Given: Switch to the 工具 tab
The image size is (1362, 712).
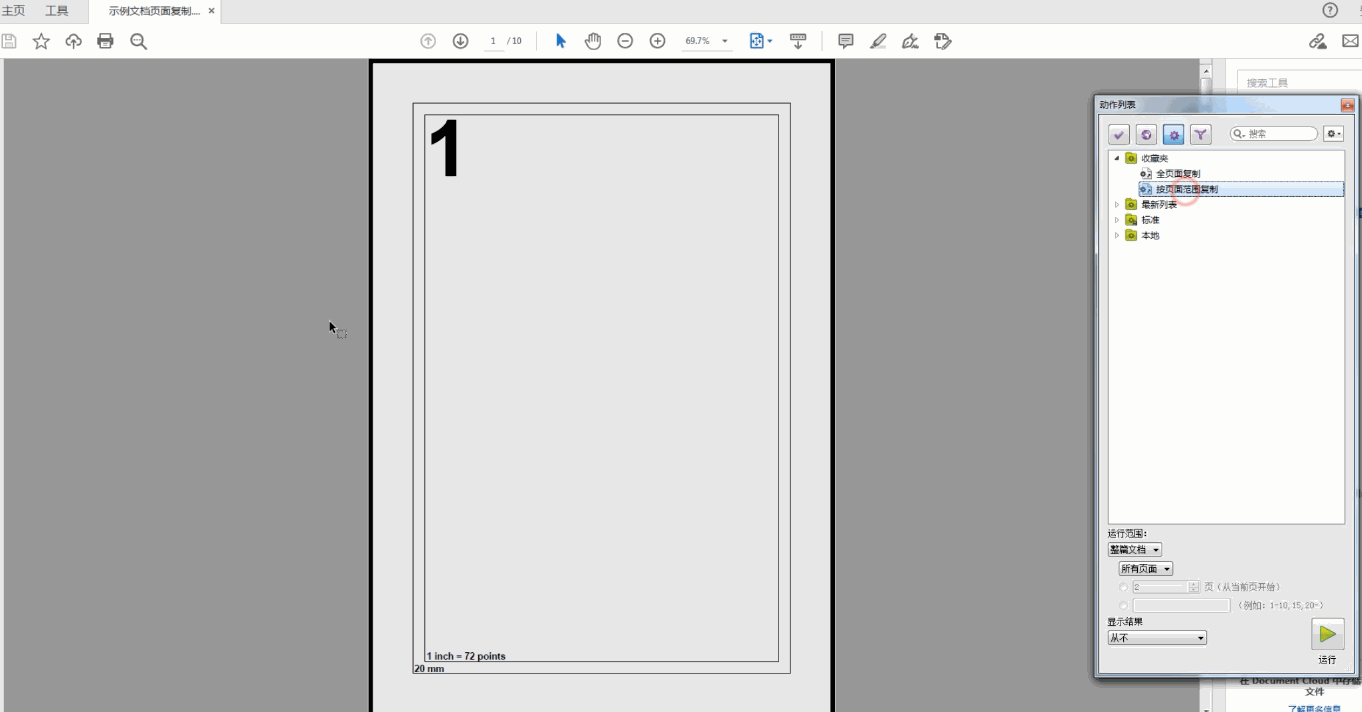Looking at the screenshot, I should point(57,11).
